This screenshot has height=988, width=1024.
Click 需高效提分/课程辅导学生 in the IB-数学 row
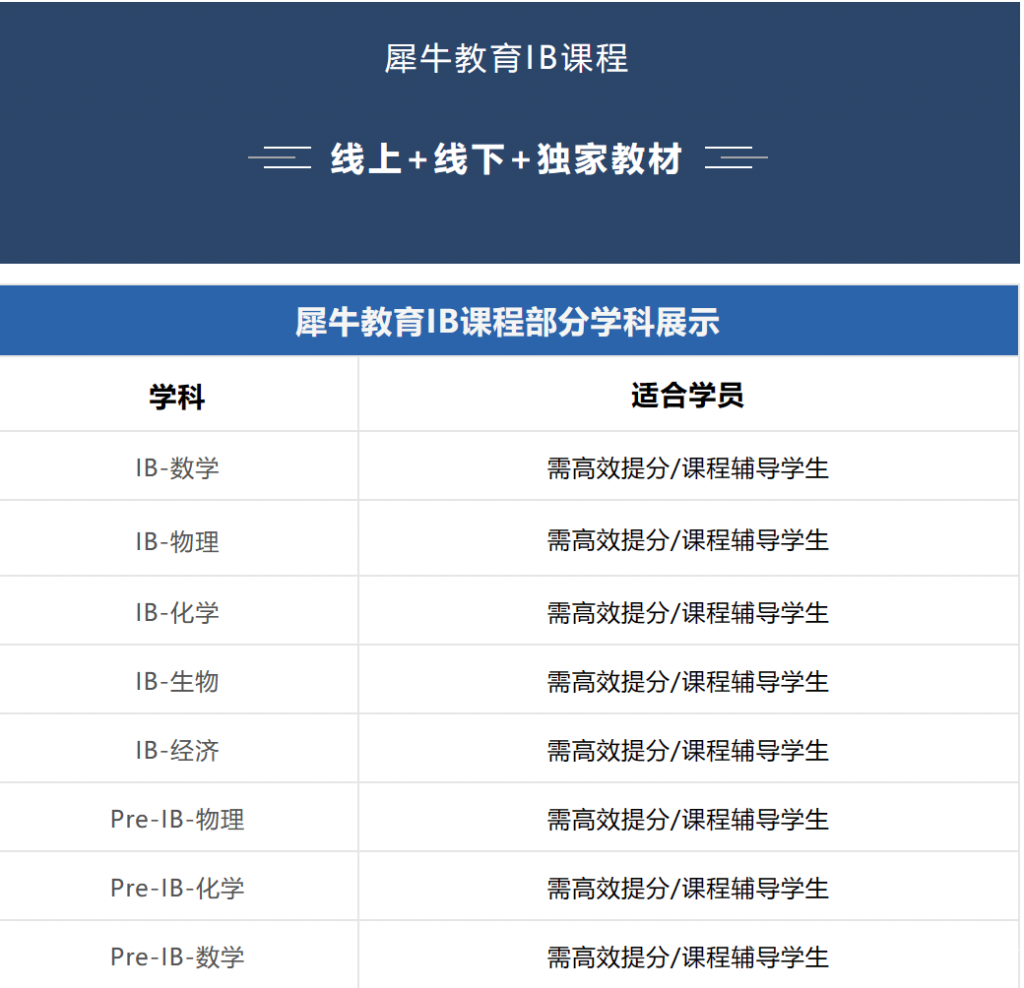click(688, 468)
